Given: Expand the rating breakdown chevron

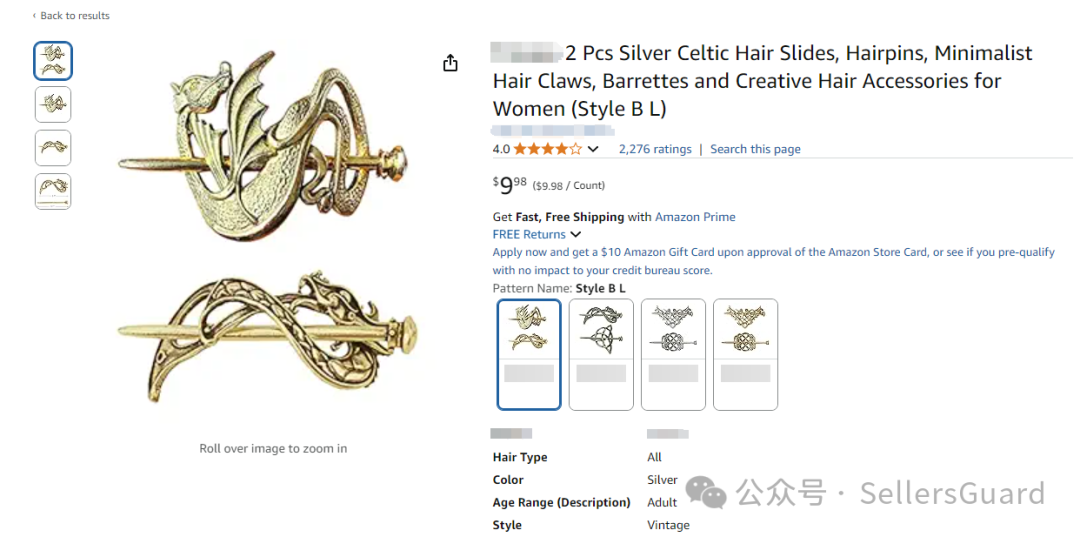Looking at the screenshot, I should point(592,149).
